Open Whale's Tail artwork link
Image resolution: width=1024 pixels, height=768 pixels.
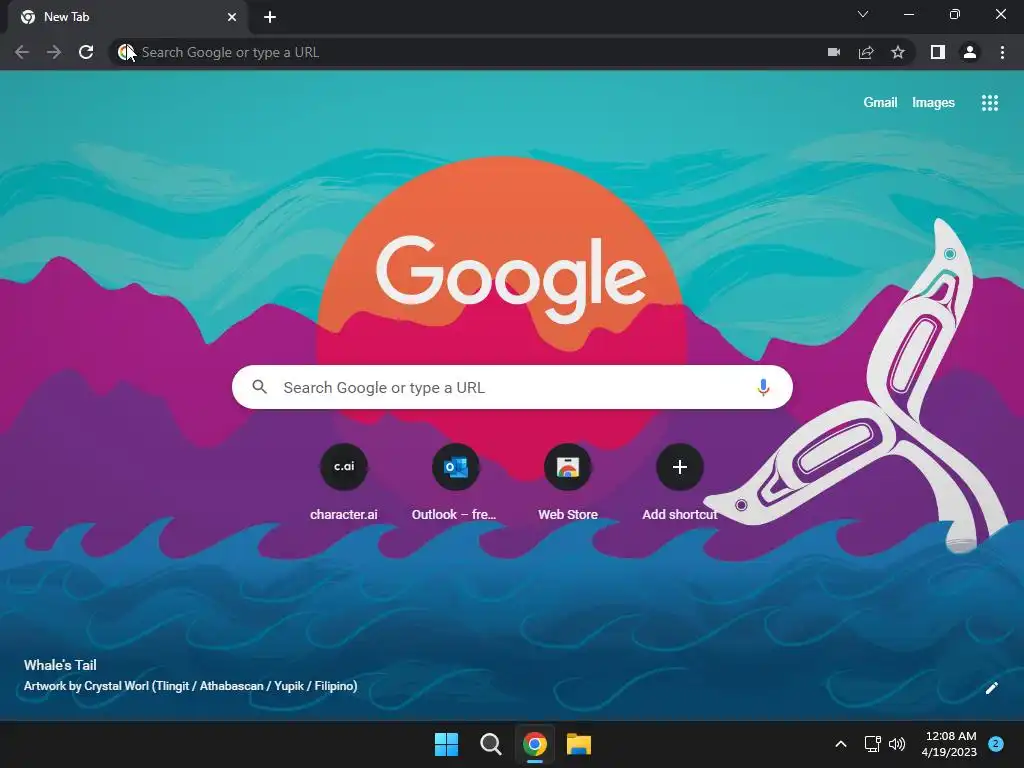[60, 665]
